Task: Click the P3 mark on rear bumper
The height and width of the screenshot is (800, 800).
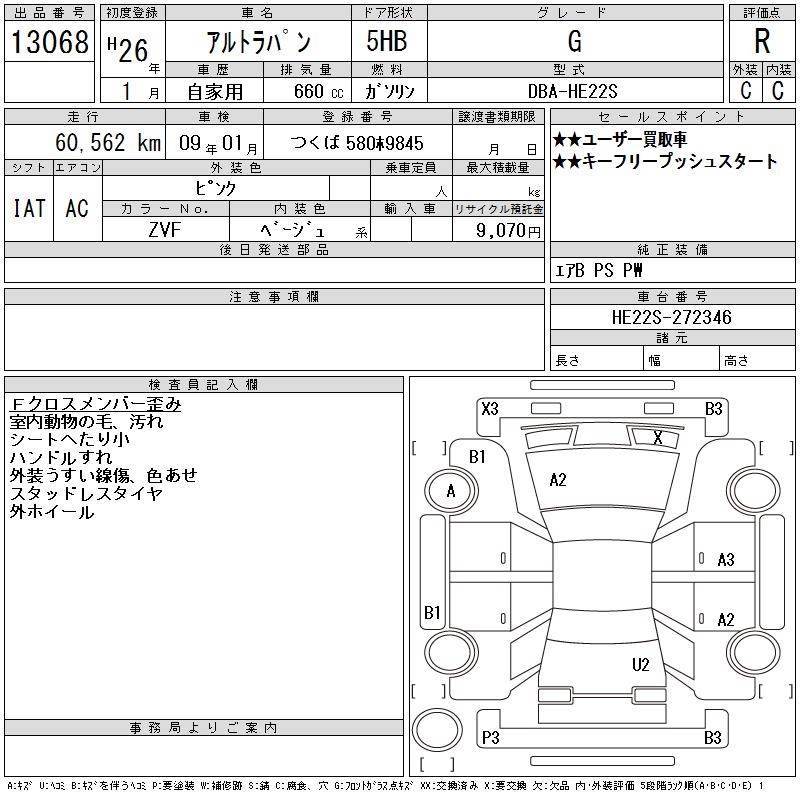Action: pyautogui.click(x=490, y=738)
